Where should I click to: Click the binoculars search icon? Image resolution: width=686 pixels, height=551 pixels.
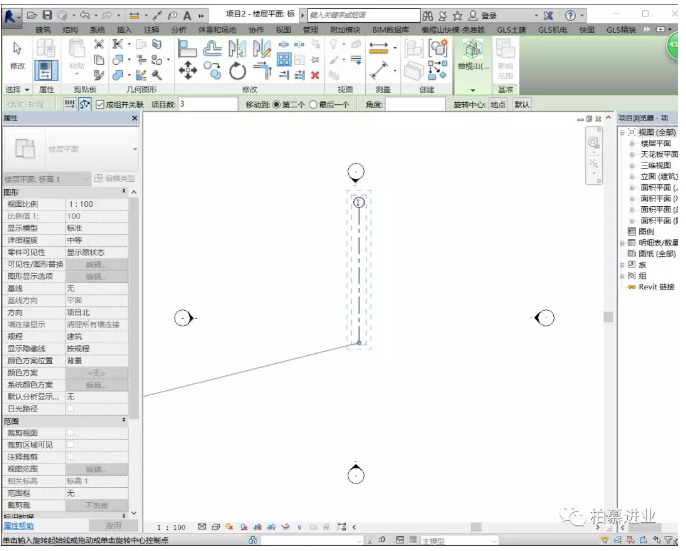(427, 16)
